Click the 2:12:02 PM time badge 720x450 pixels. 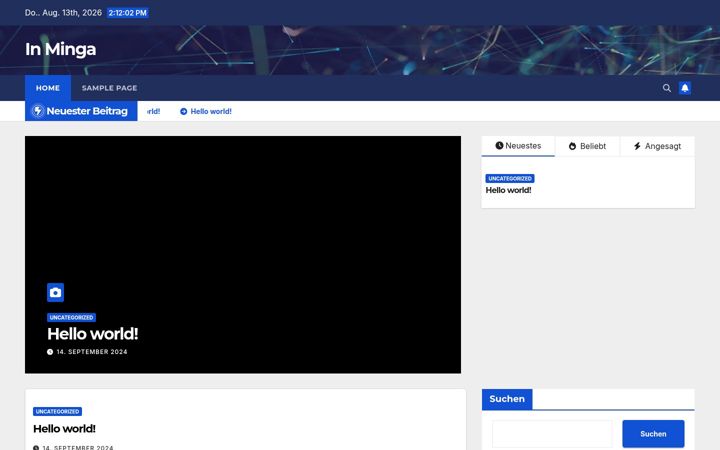128,13
